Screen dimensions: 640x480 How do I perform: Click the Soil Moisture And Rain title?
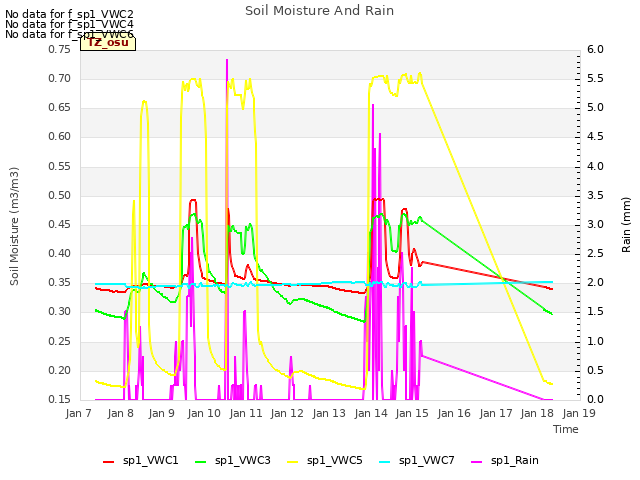(x=320, y=11)
